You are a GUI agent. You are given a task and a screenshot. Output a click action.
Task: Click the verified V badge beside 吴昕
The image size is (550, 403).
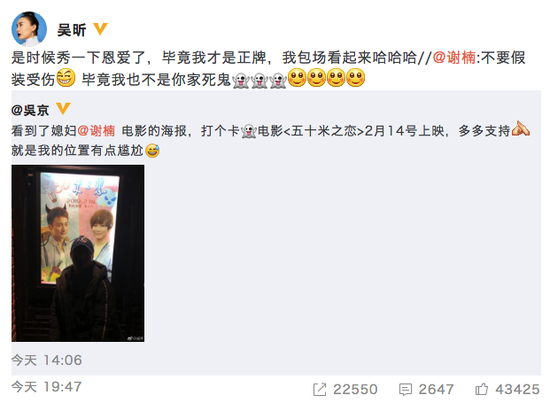[x=100, y=29]
